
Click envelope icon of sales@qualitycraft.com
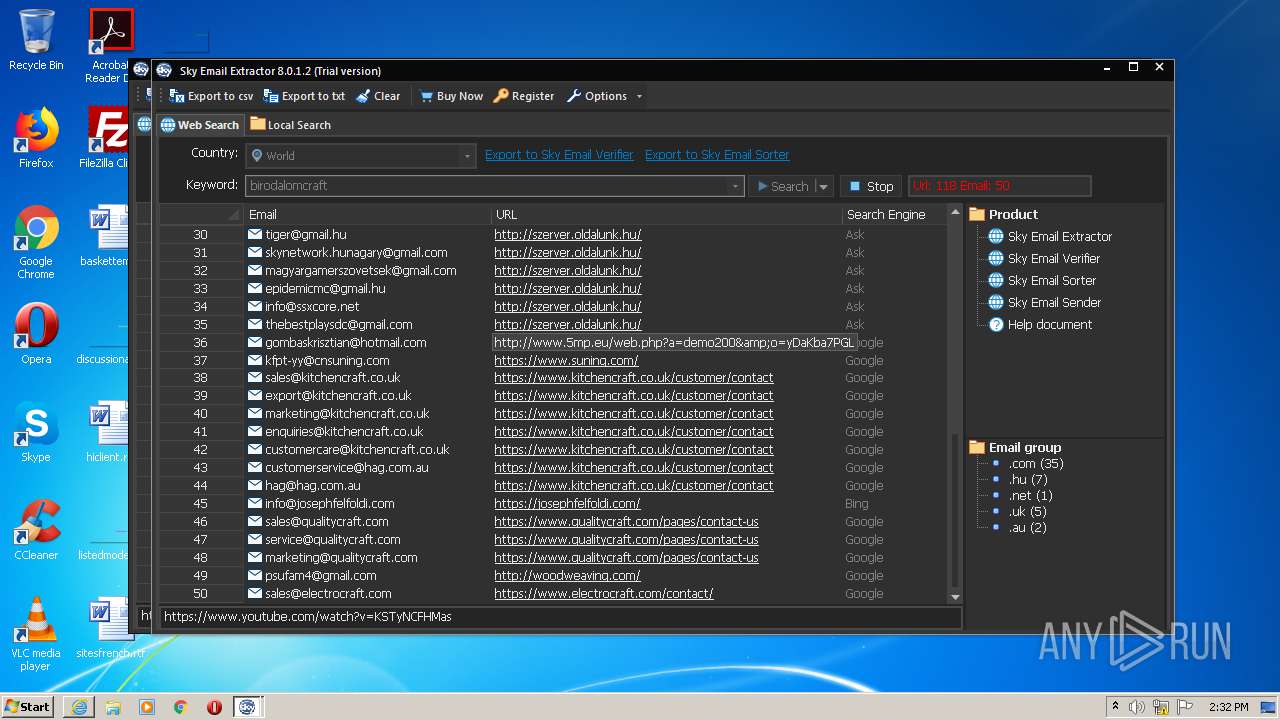click(255, 522)
